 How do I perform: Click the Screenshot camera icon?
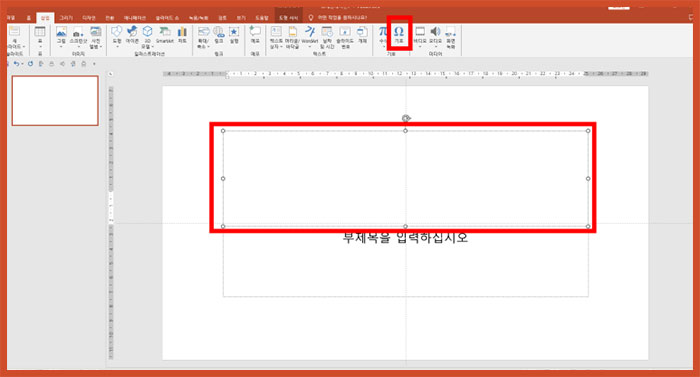pos(78,33)
